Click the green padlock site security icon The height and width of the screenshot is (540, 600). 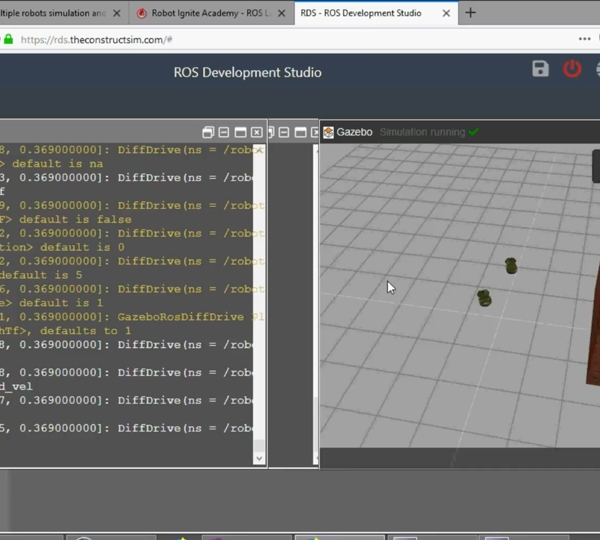(8, 39)
